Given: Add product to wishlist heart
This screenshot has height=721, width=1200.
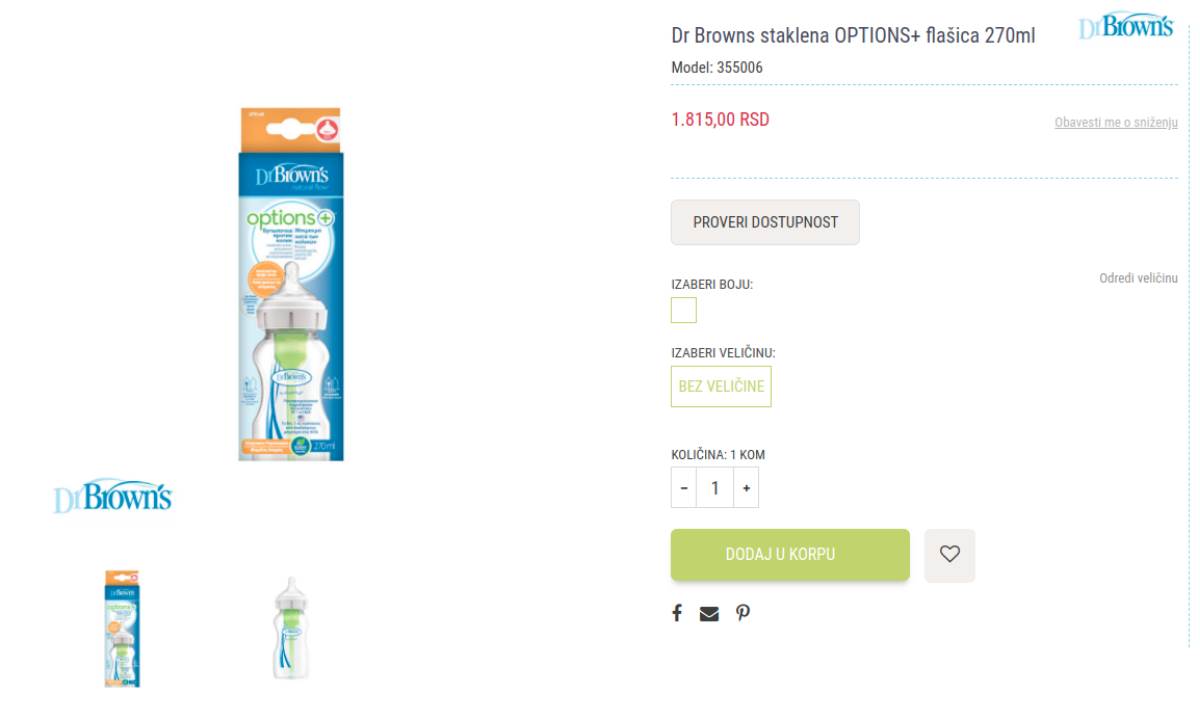Looking at the screenshot, I should [949, 554].
